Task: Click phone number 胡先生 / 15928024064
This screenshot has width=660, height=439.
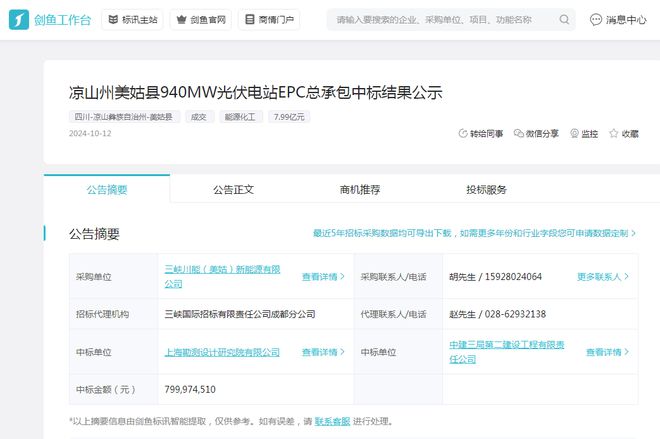Action: 495,277
